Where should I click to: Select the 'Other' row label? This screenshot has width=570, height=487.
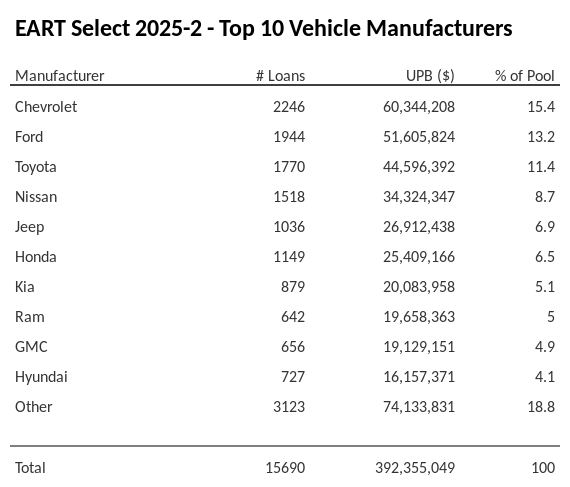click(33, 407)
